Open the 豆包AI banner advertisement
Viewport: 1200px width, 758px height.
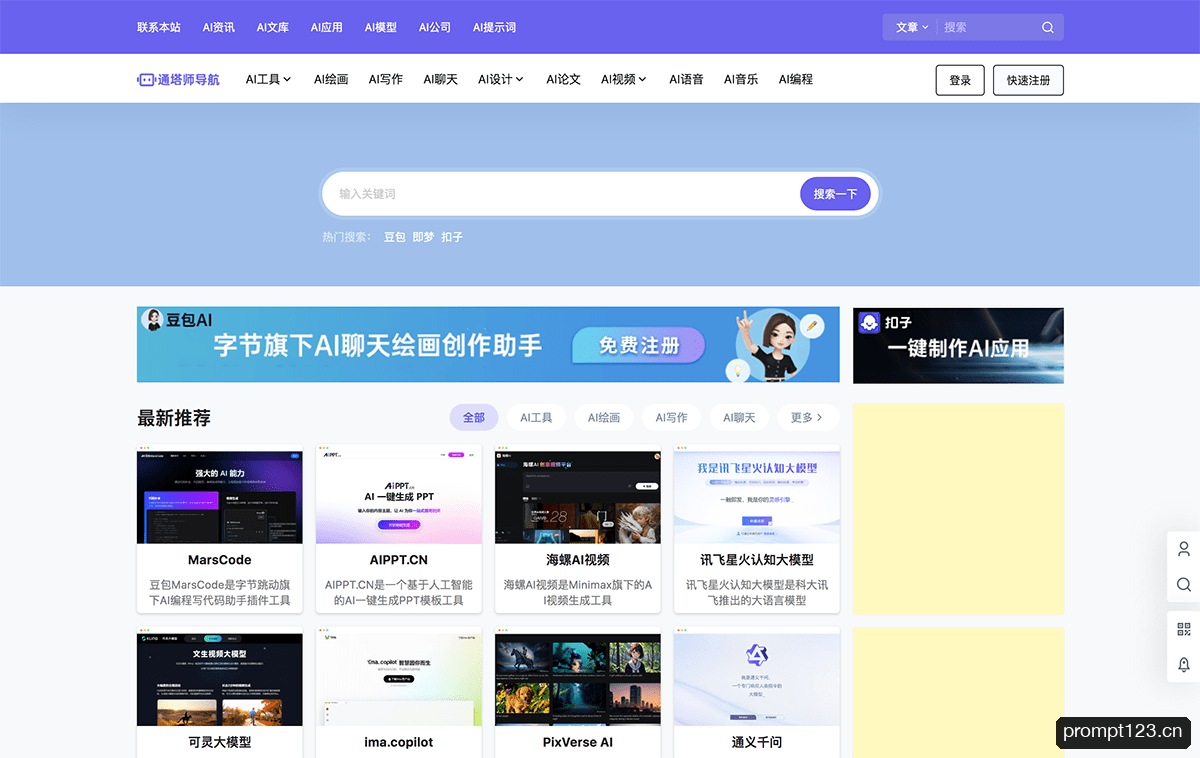point(488,345)
